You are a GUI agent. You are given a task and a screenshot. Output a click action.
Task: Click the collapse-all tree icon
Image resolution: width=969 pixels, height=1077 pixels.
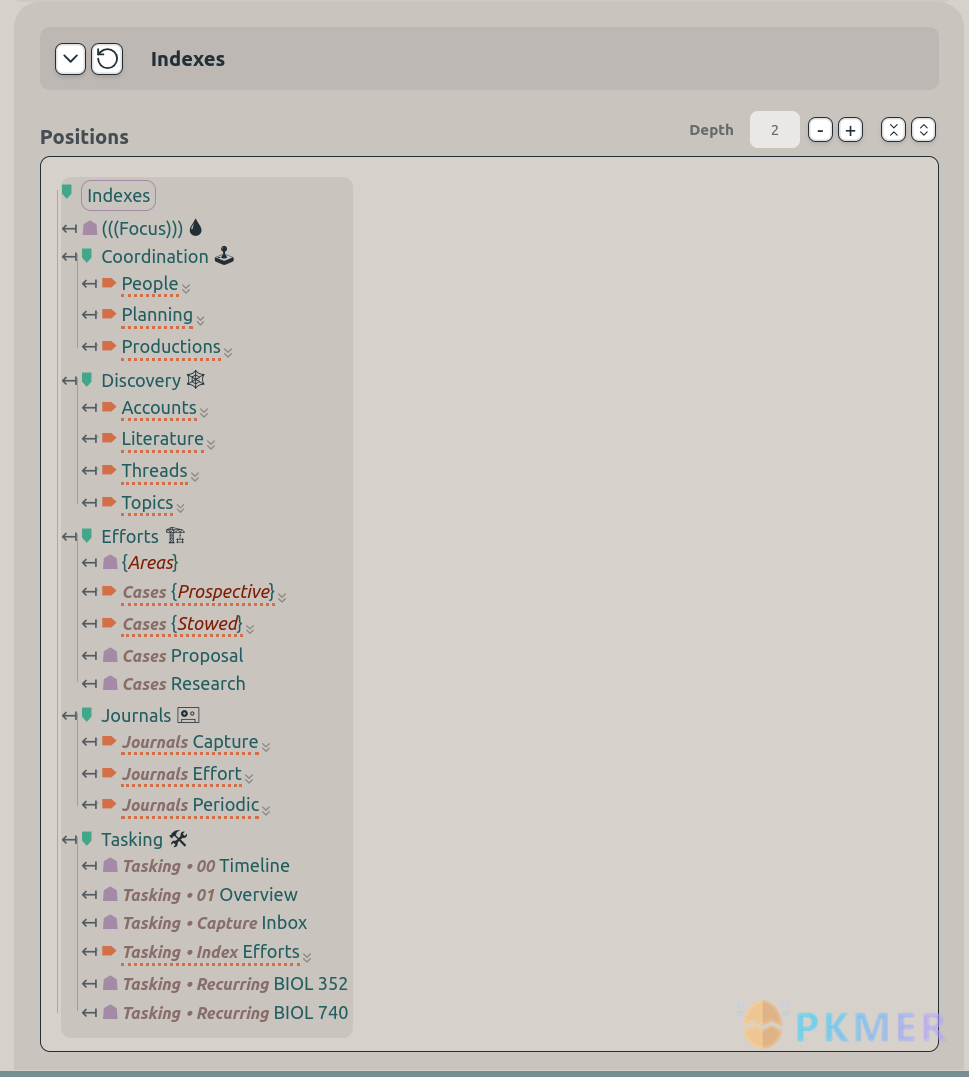(x=893, y=130)
